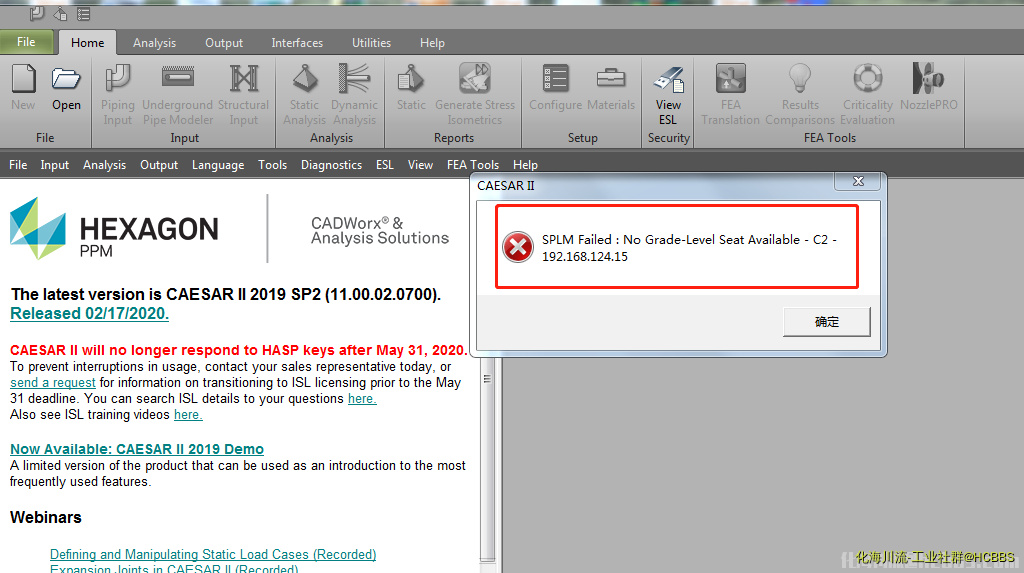Image resolution: width=1024 pixels, height=573 pixels.
Task: Confirm the error dialog with 确定 button
Action: tap(827, 321)
